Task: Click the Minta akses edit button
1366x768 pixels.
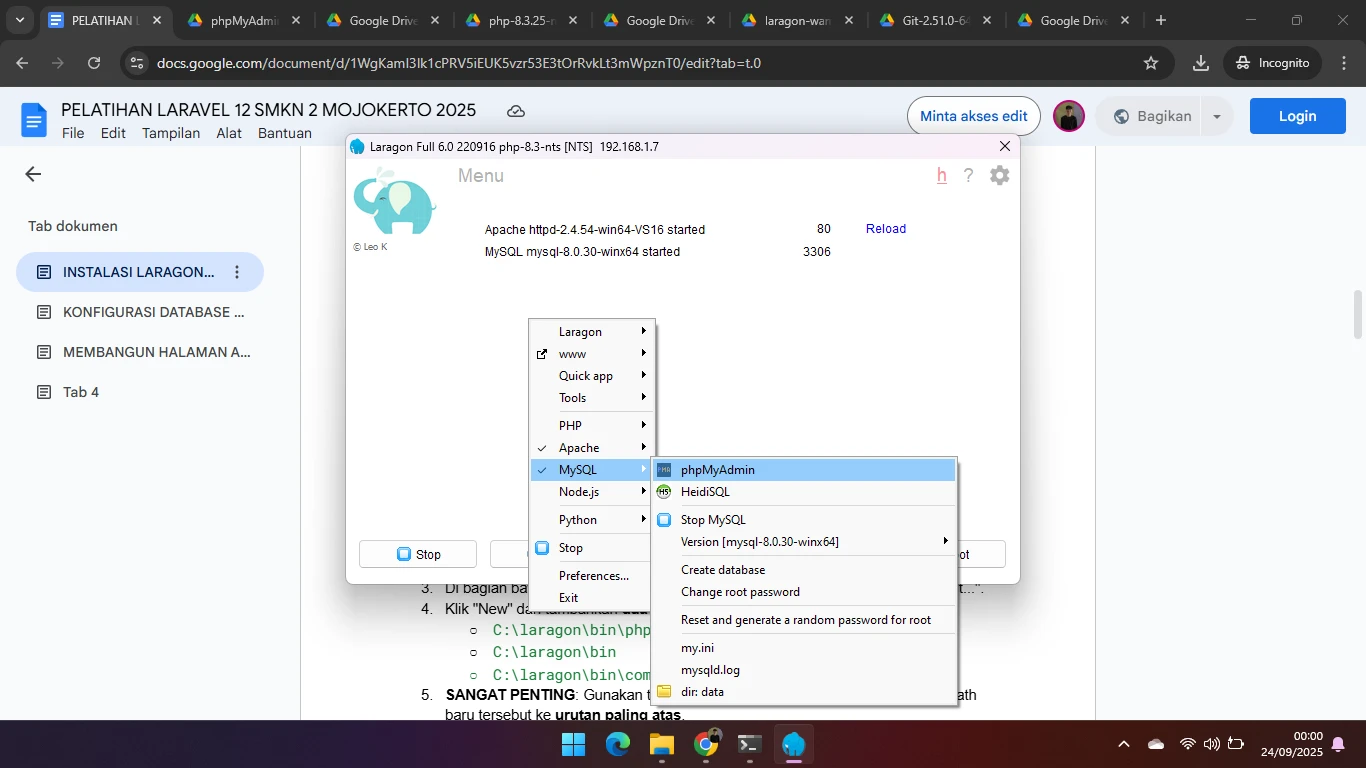Action: click(x=973, y=117)
